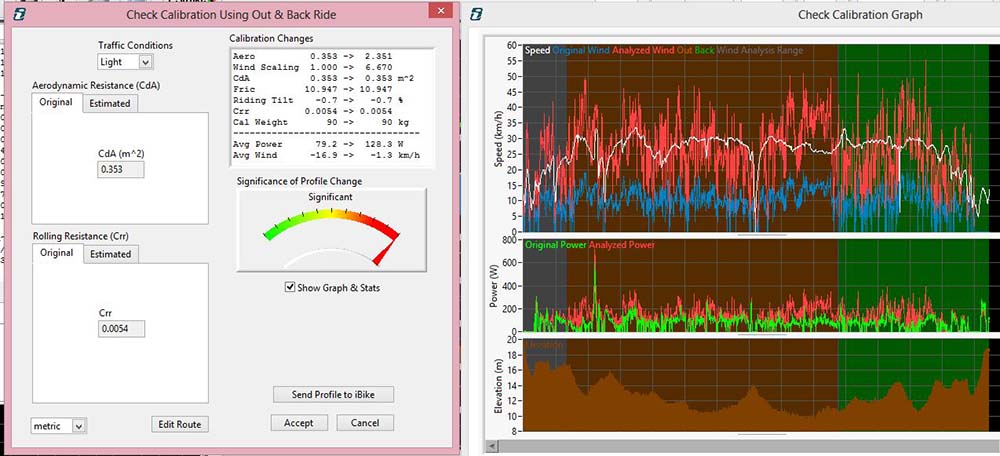The height and width of the screenshot is (456, 1000).
Task: Click the Accept button
Action: tap(298, 423)
